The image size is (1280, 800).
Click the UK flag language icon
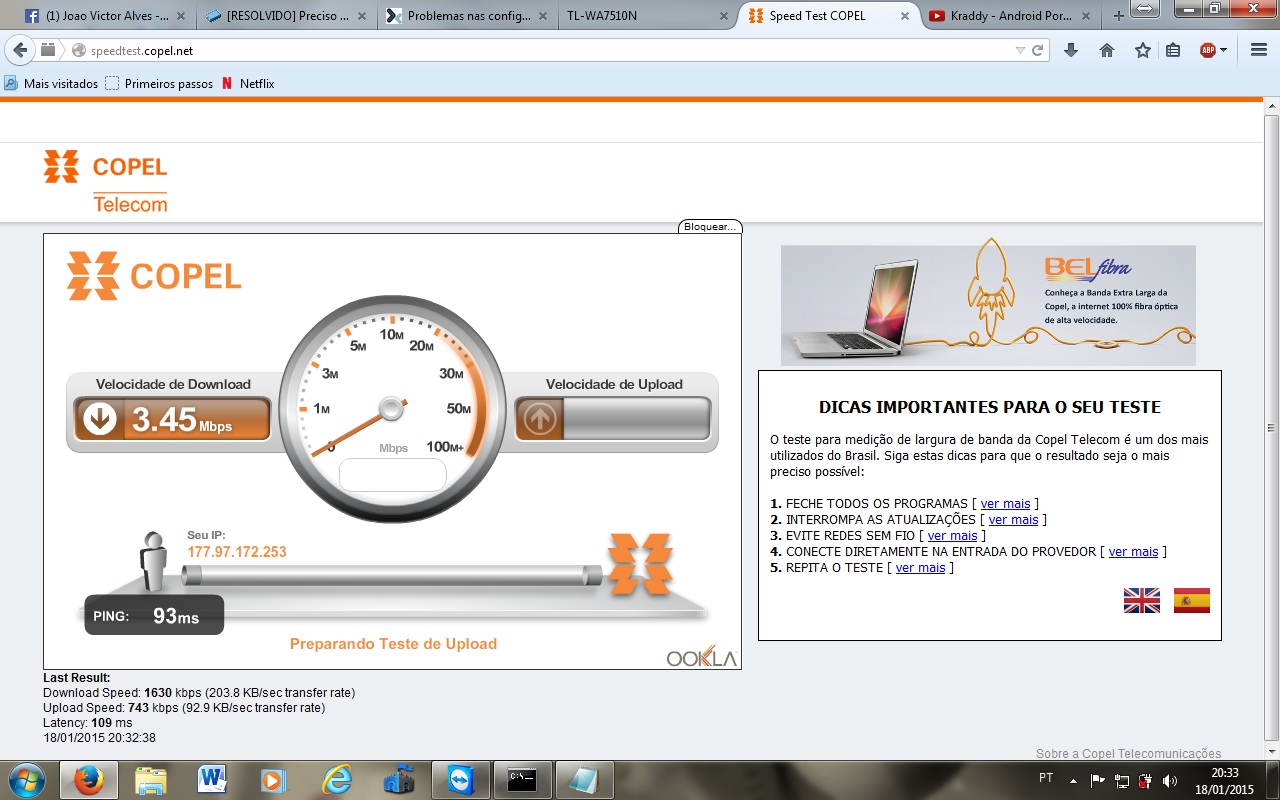[x=1142, y=600]
